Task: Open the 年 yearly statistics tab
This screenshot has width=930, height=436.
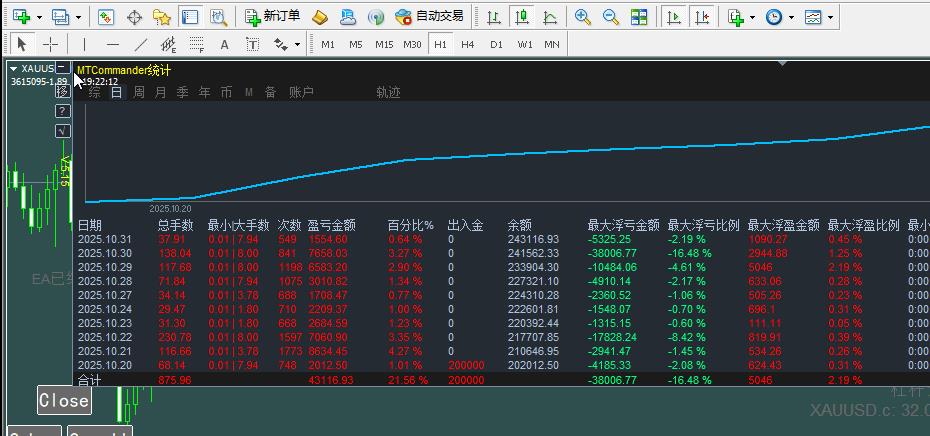Action: coord(205,93)
